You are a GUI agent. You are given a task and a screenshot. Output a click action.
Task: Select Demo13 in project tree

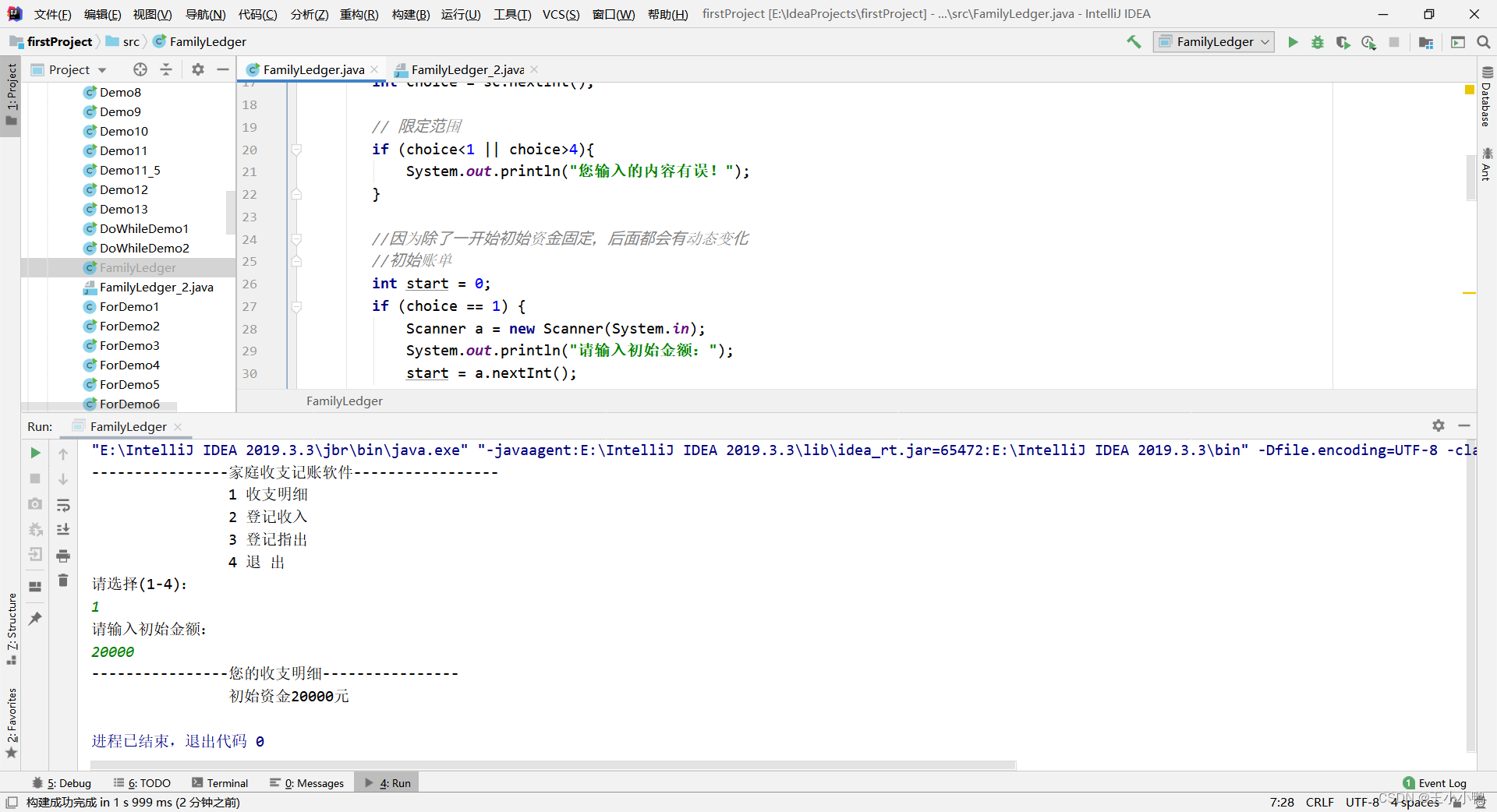coord(123,209)
